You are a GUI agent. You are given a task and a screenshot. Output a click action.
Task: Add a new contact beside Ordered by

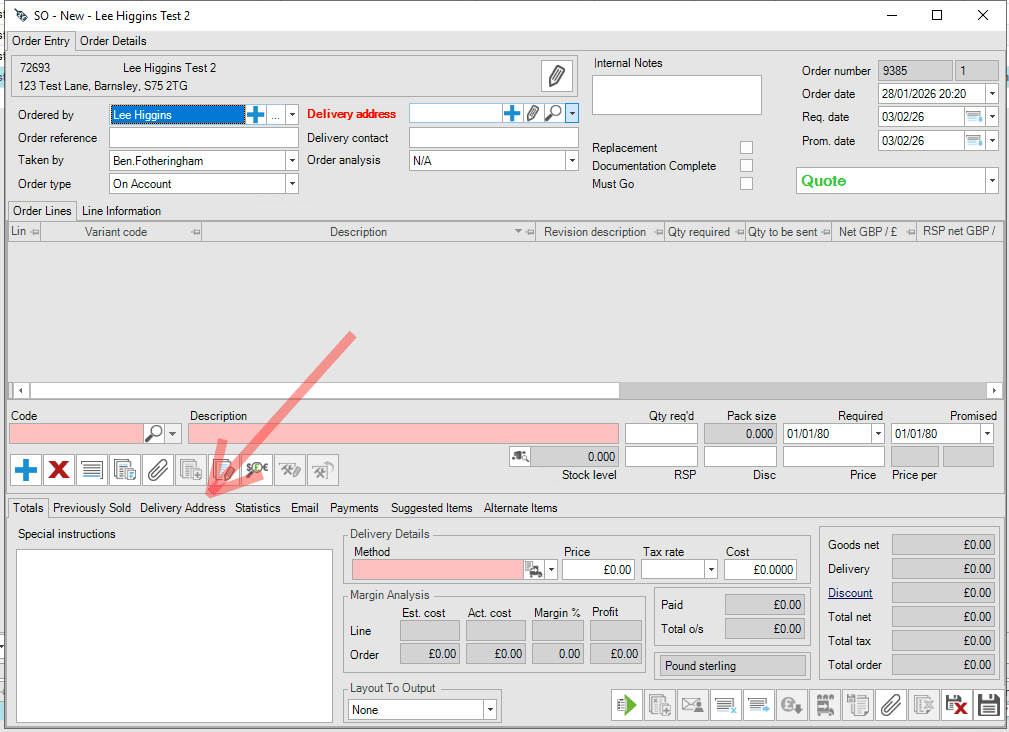click(255, 114)
